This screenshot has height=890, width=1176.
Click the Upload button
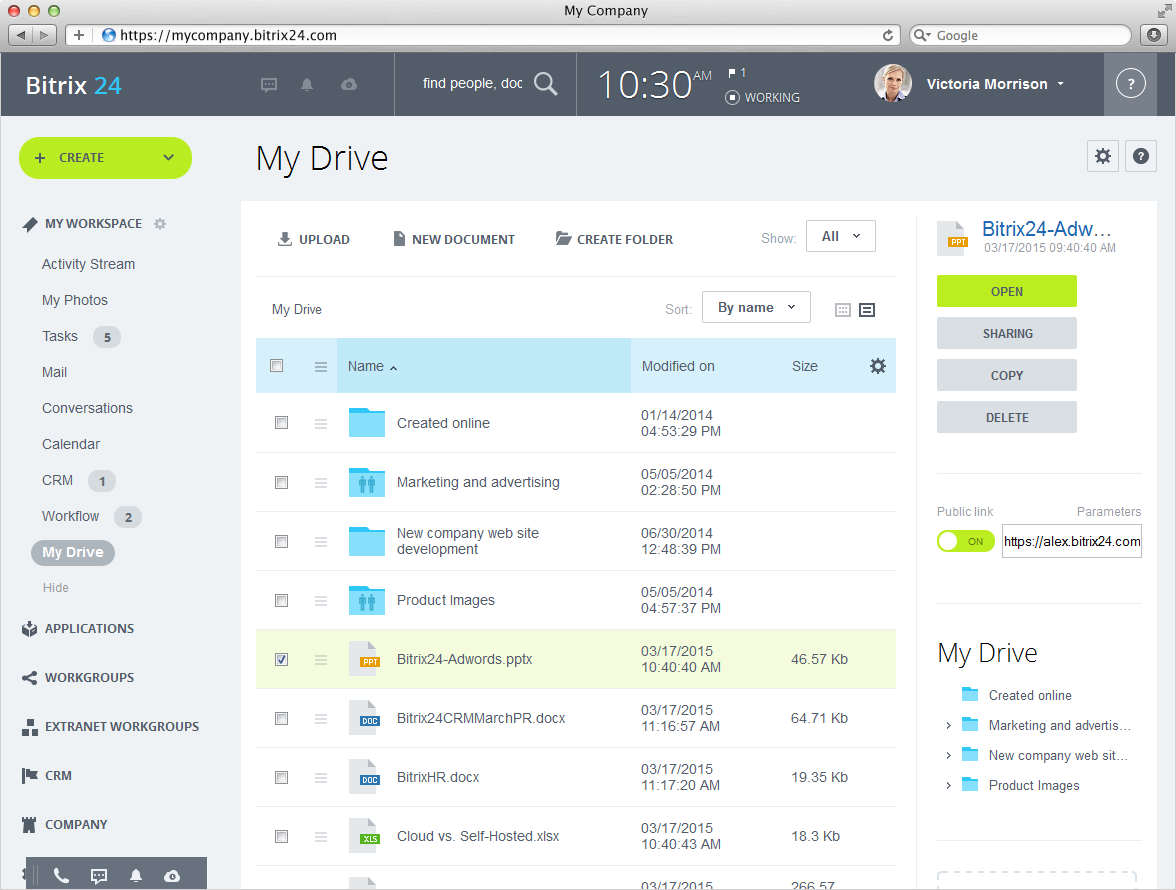click(x=314, y=239)
